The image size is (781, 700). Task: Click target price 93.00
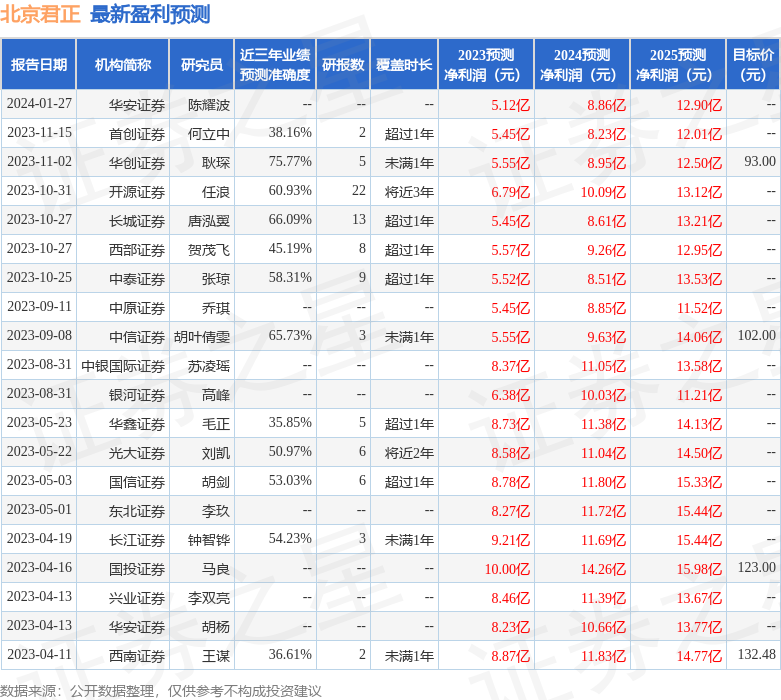click(x=760, y=161)
